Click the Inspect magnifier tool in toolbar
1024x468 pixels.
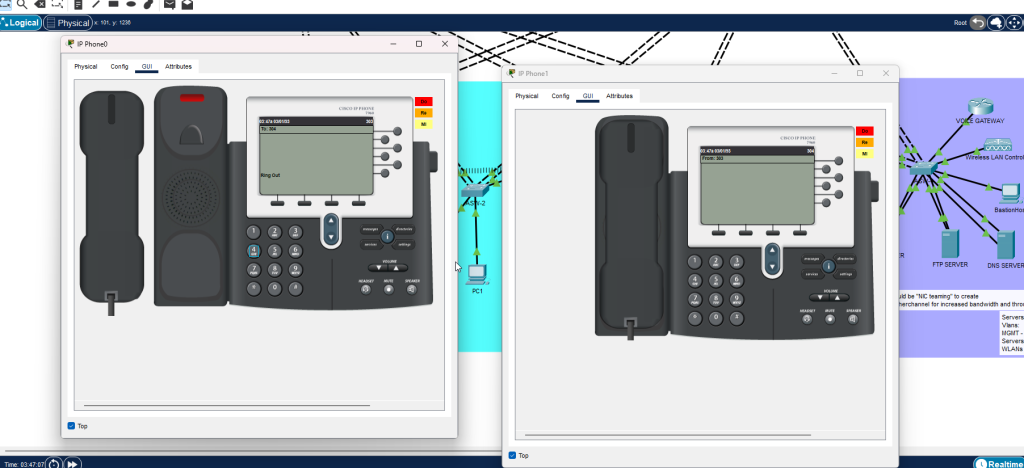pyautogui.click(x=22, y=5)
